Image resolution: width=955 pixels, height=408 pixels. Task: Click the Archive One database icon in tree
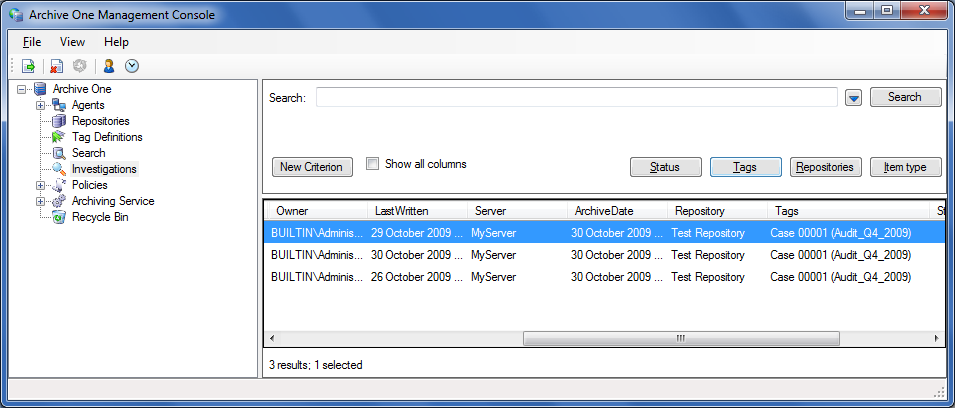[41, 89]
